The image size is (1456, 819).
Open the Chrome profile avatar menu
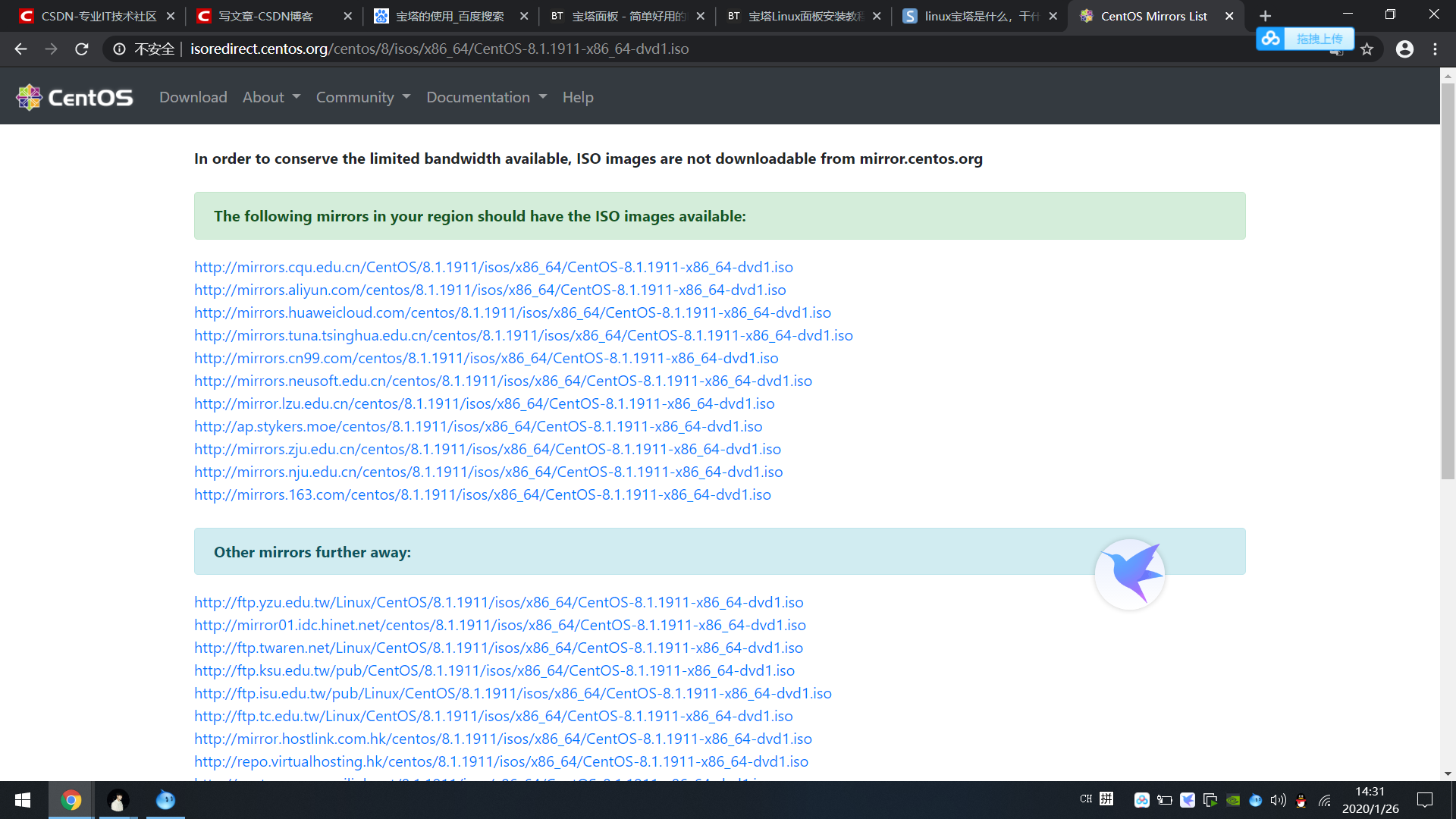coord(1404,49)
